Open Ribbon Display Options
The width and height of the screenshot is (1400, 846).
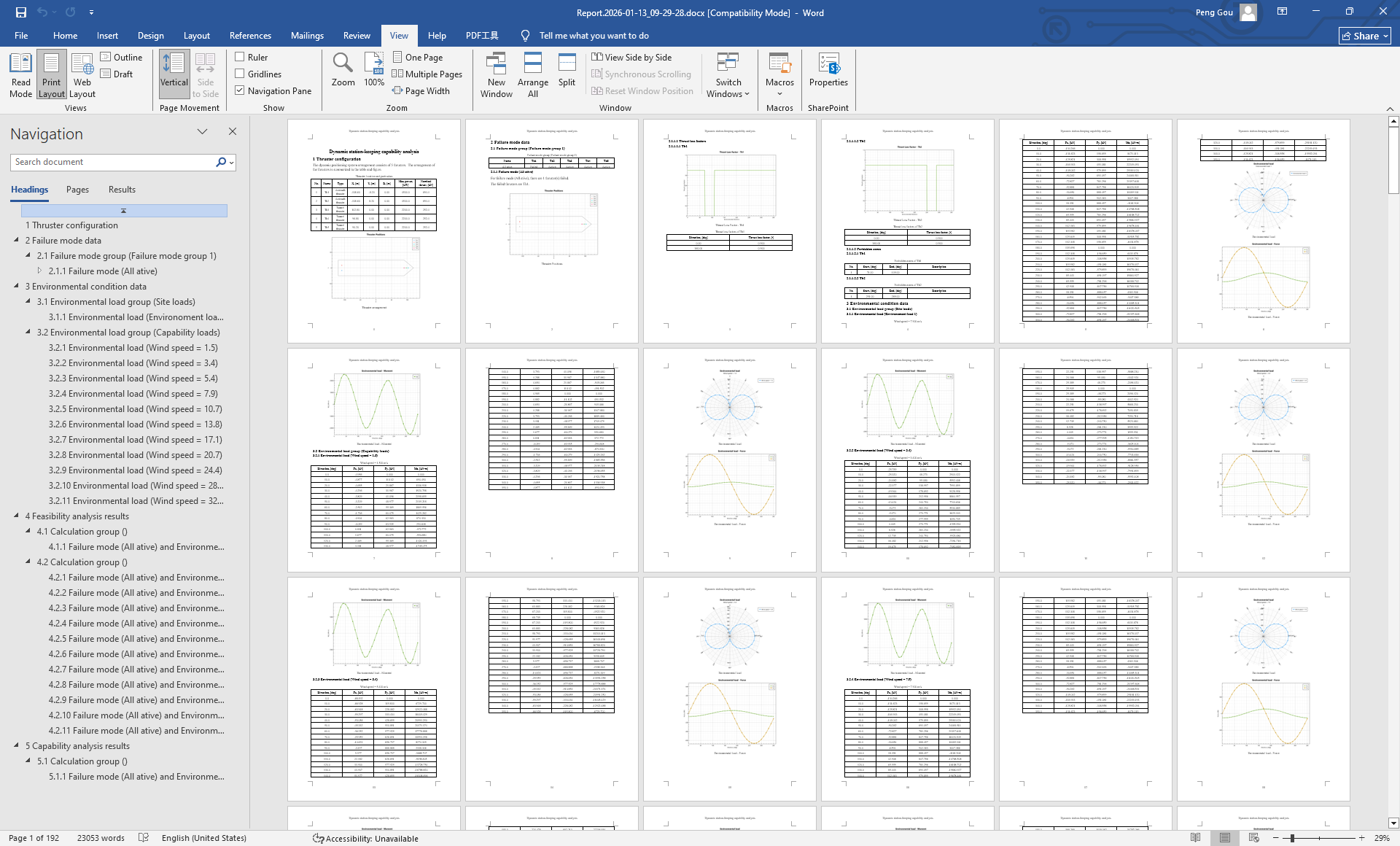pos(1282,12)
